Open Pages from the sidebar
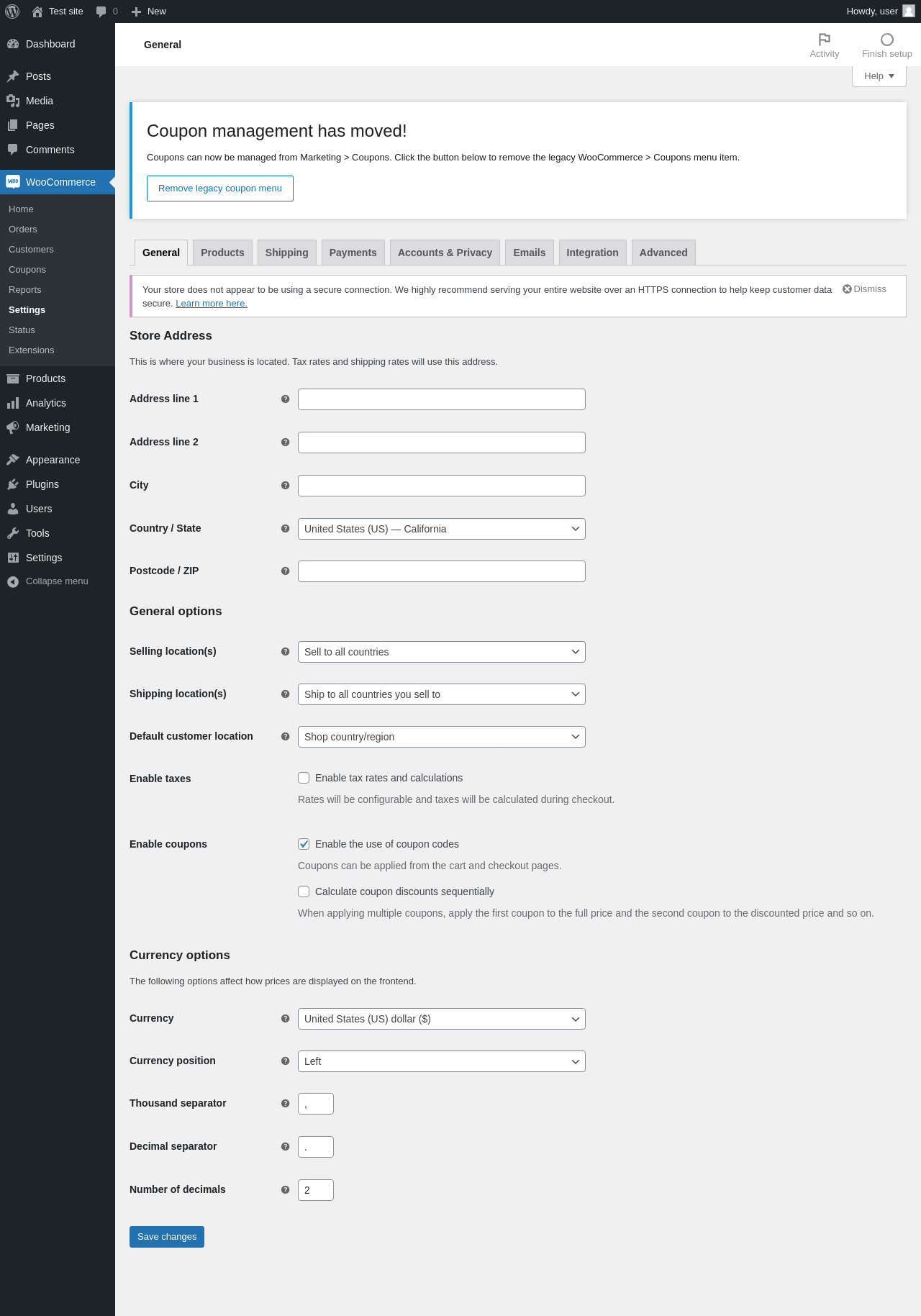921x1316 pixels. coord(58,125)
